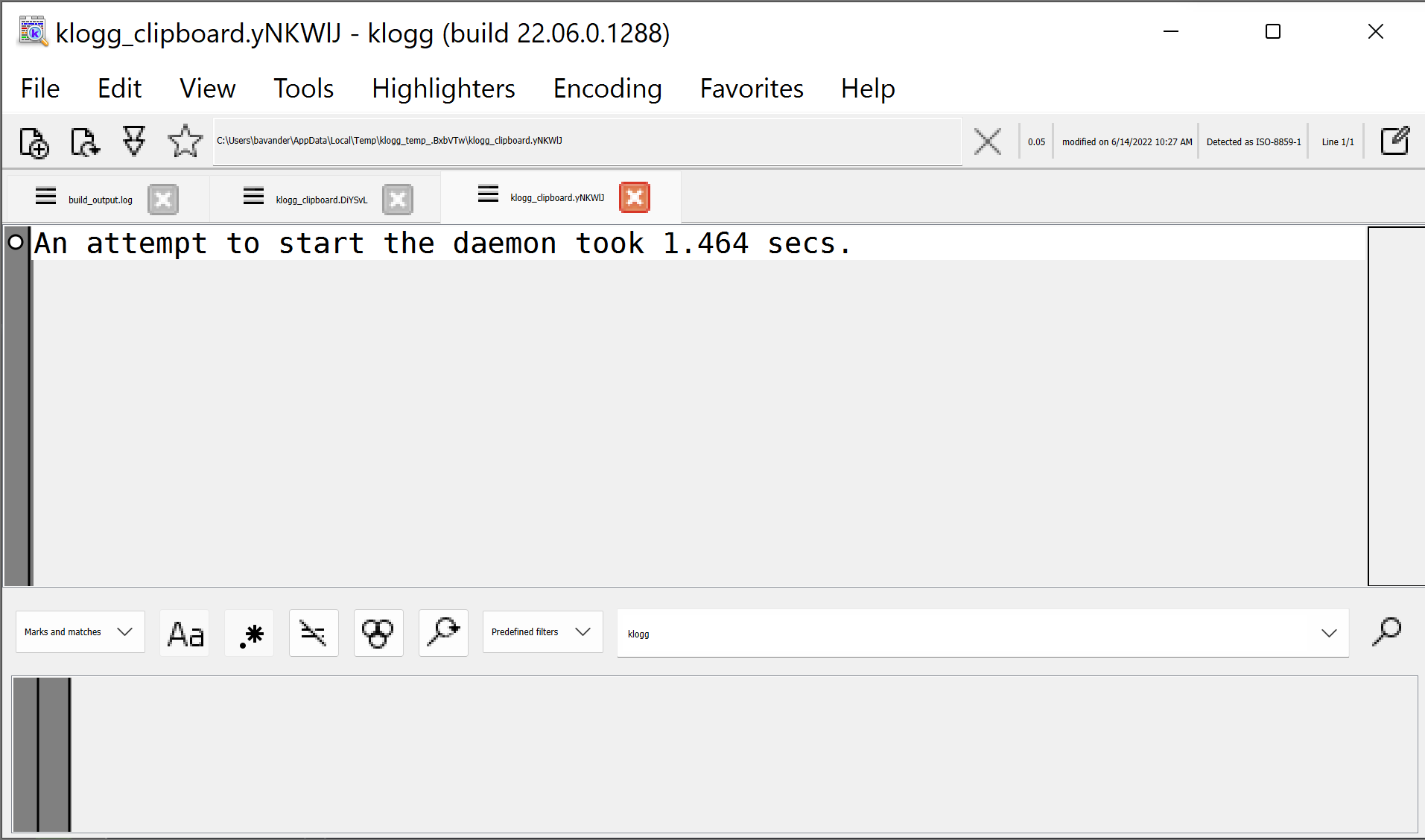This screenshot has height=840, width=1425.
Task: Close the klogg_clipboard.yNKWIJ tab
Action: pos(635,197)
